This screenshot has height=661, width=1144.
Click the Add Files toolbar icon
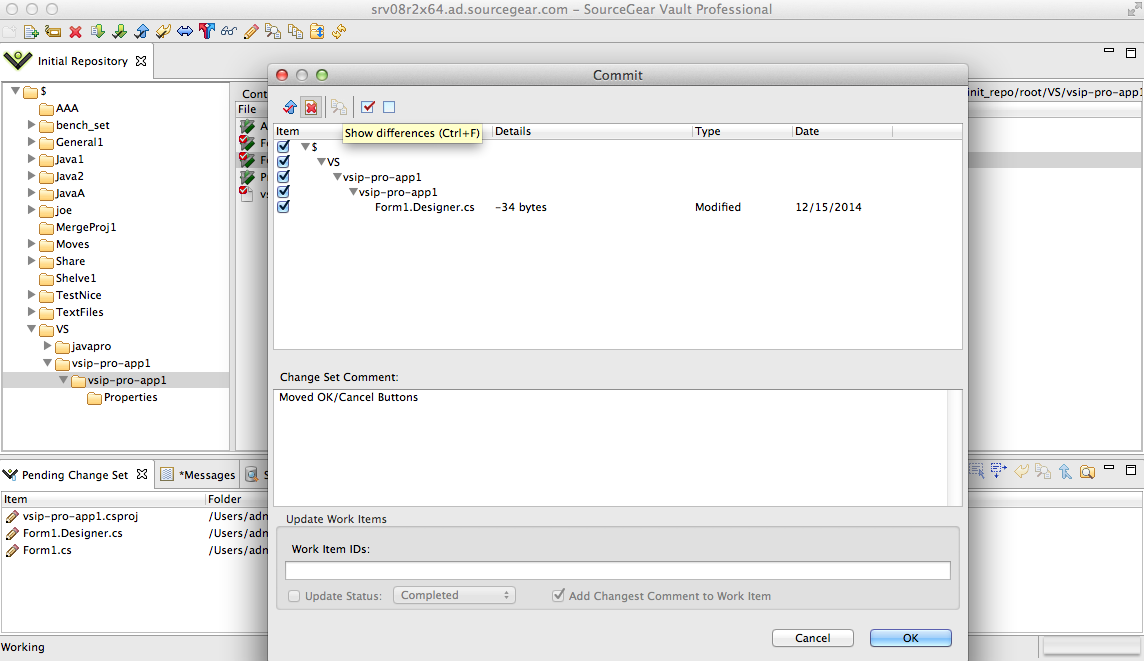(x=31, y=31)
